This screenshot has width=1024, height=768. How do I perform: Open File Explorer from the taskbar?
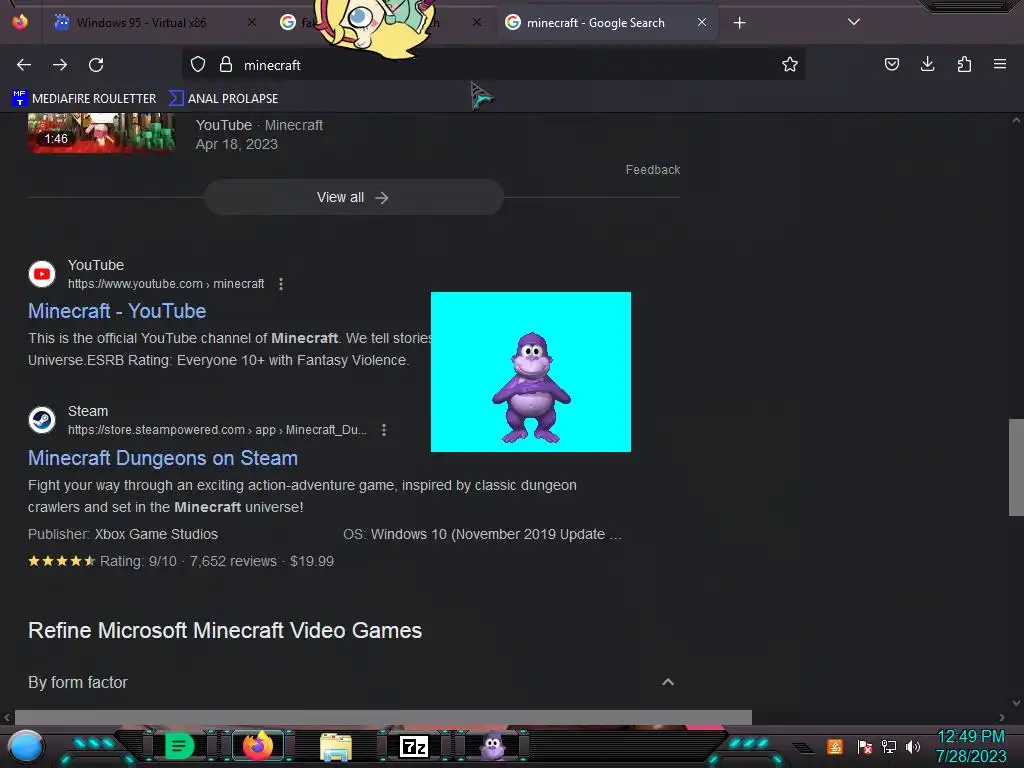click(x=336, y=746)
